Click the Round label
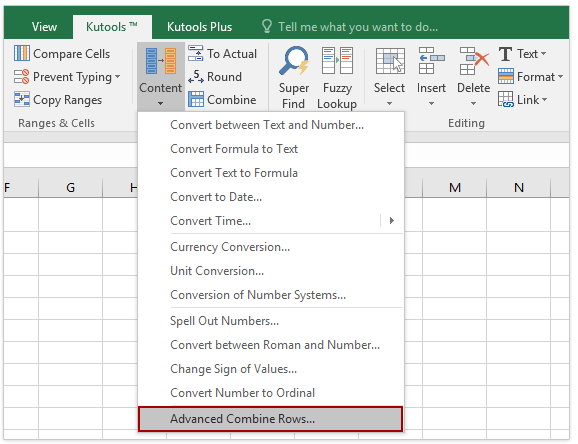578x444 pixels. (224, 77)
